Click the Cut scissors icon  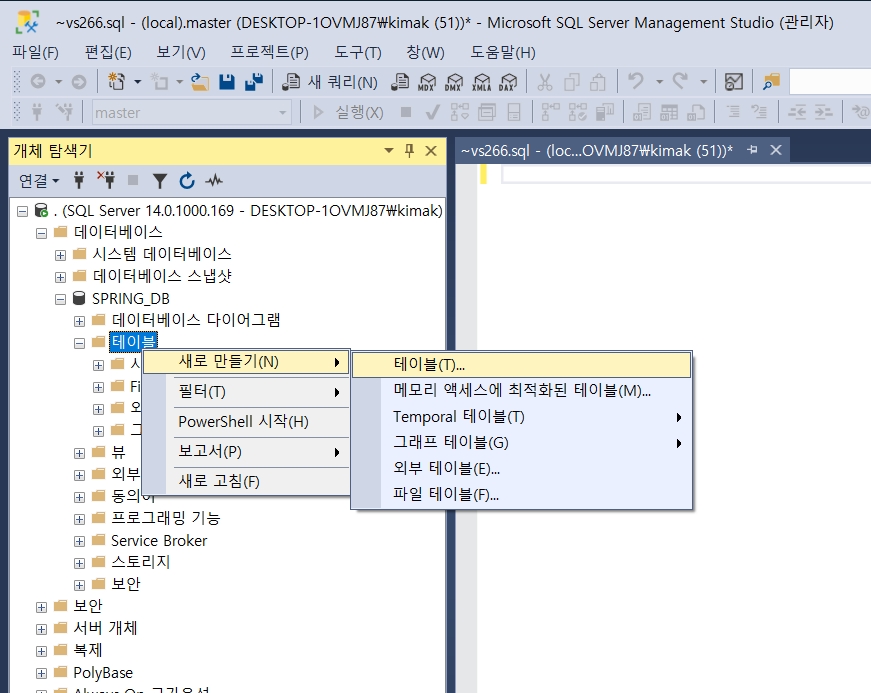click(x=545, y=82)
